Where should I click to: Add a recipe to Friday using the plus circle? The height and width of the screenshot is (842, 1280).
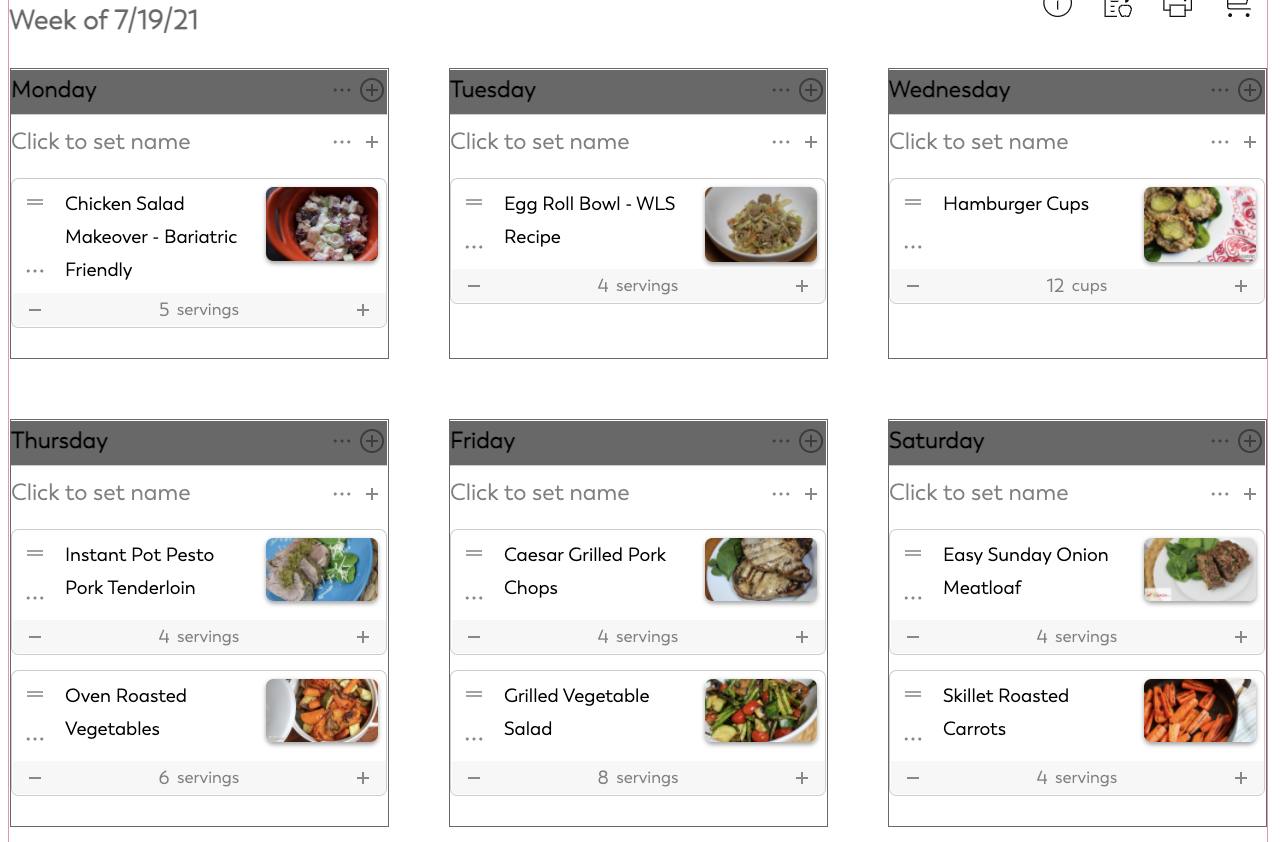pos(810,441)
